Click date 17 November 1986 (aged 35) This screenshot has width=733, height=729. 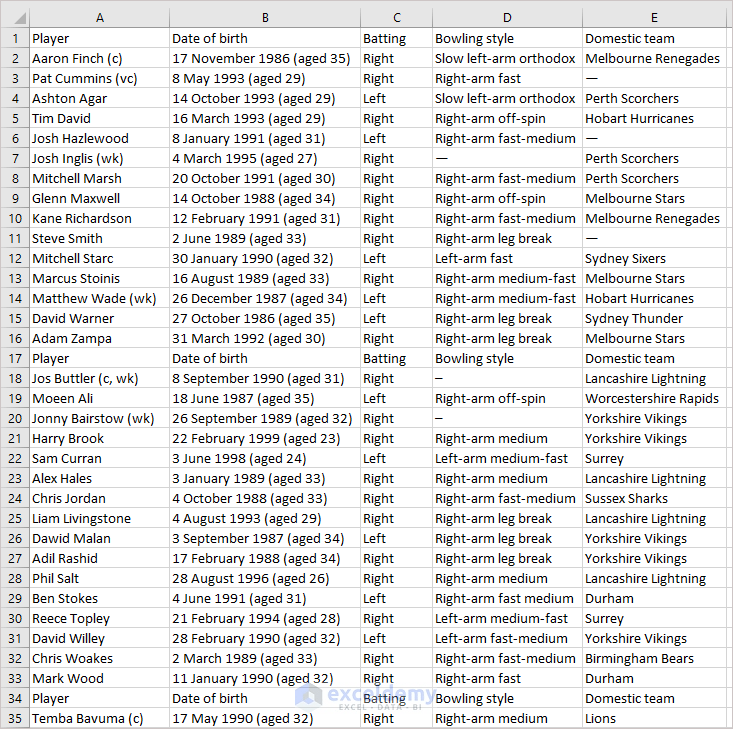pos(265,58)
